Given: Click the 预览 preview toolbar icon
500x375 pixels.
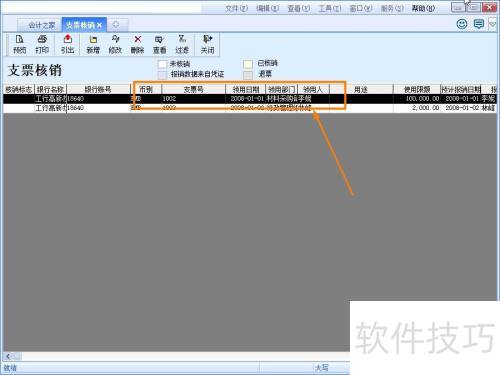Looking at the screenshot, I should coord(19,44).
